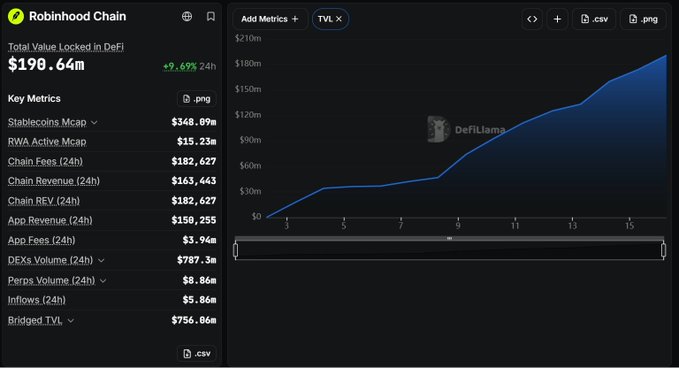679x368 pixels.
Task: Click Inflows (24h) label
Action: coord(37,300)
